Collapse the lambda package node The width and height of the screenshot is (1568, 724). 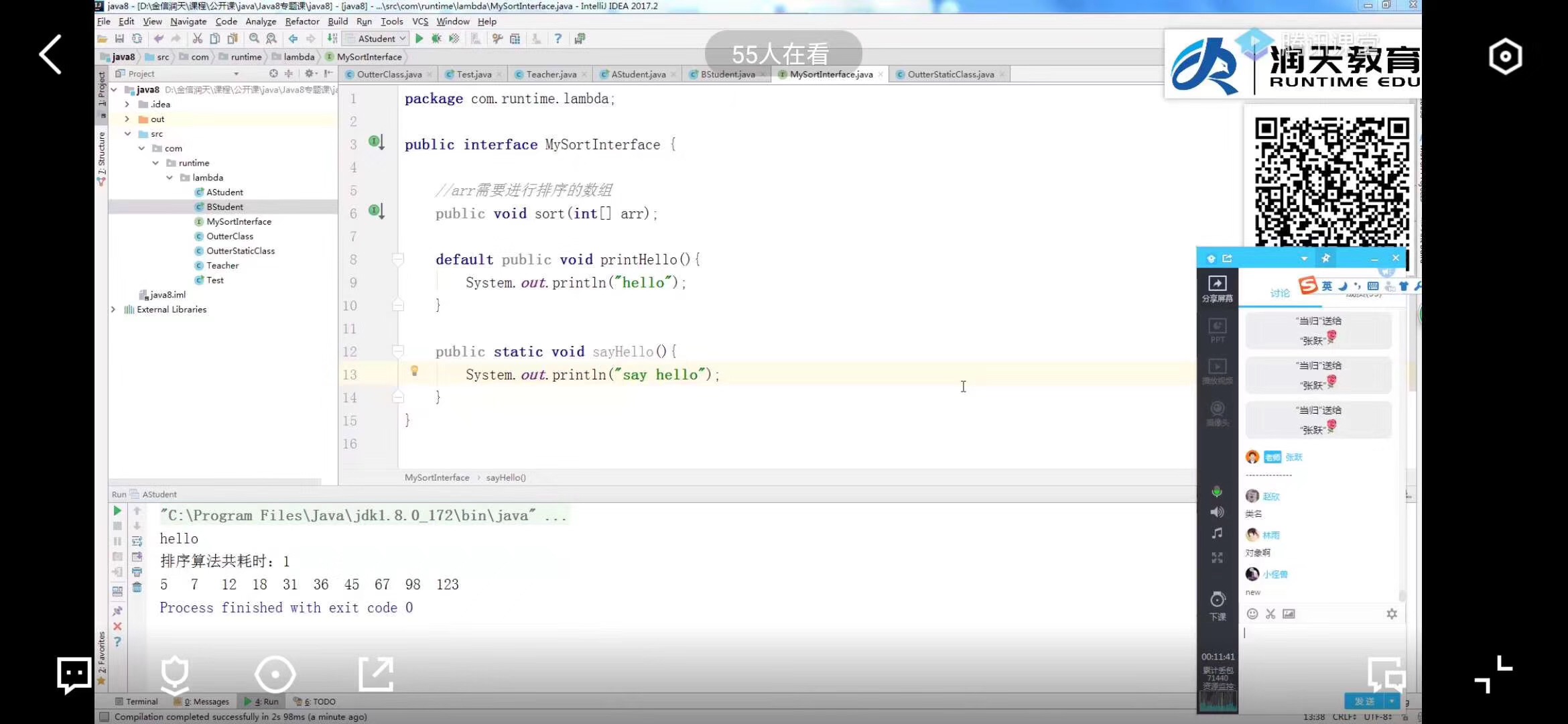pyautogui.click(x=170, y=178)
